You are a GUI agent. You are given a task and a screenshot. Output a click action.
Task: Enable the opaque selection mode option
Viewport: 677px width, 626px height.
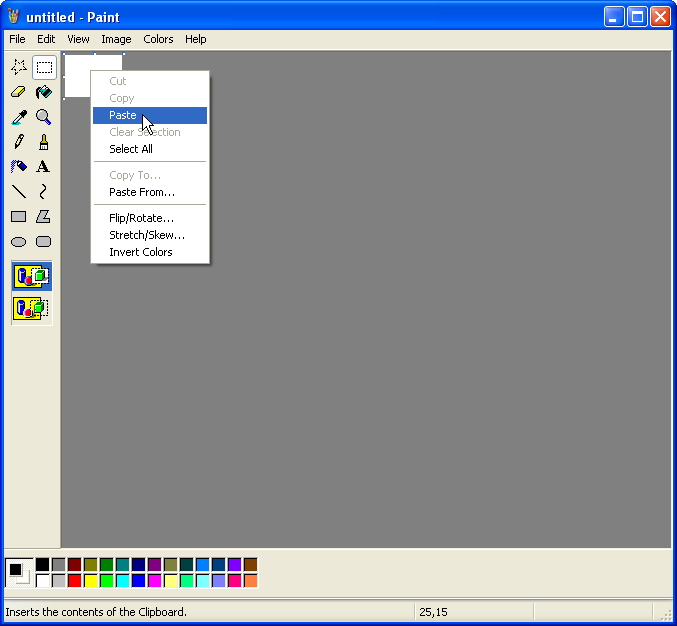coord(31,276)
